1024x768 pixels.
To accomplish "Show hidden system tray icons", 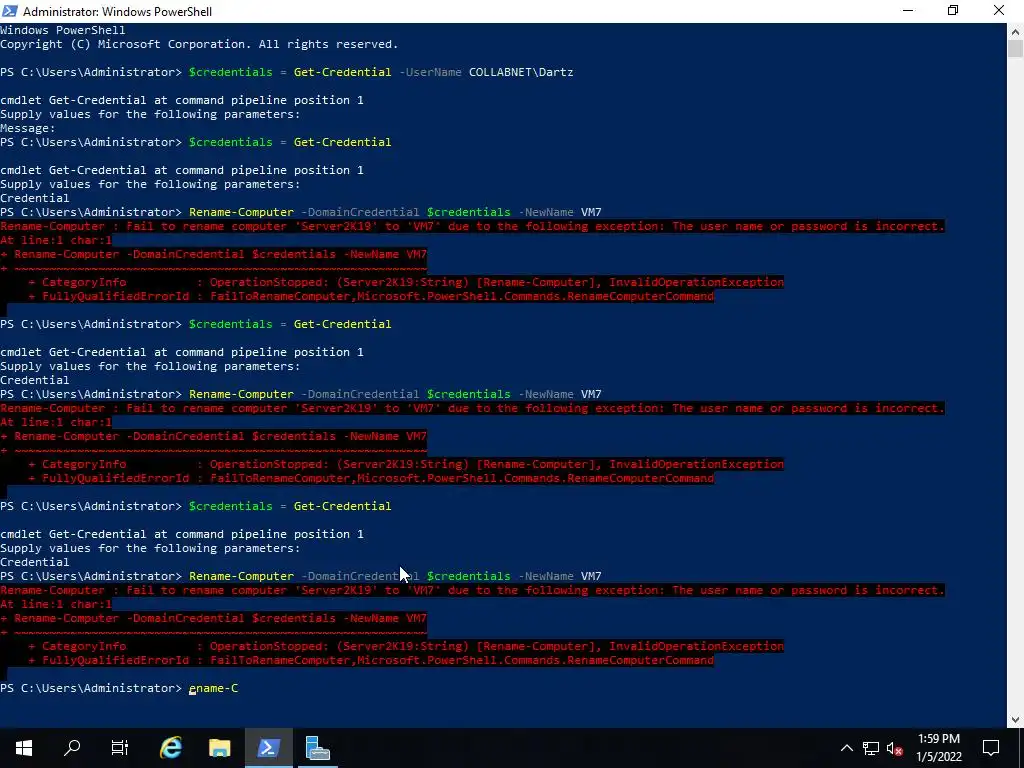I will (x=846, y=748).
